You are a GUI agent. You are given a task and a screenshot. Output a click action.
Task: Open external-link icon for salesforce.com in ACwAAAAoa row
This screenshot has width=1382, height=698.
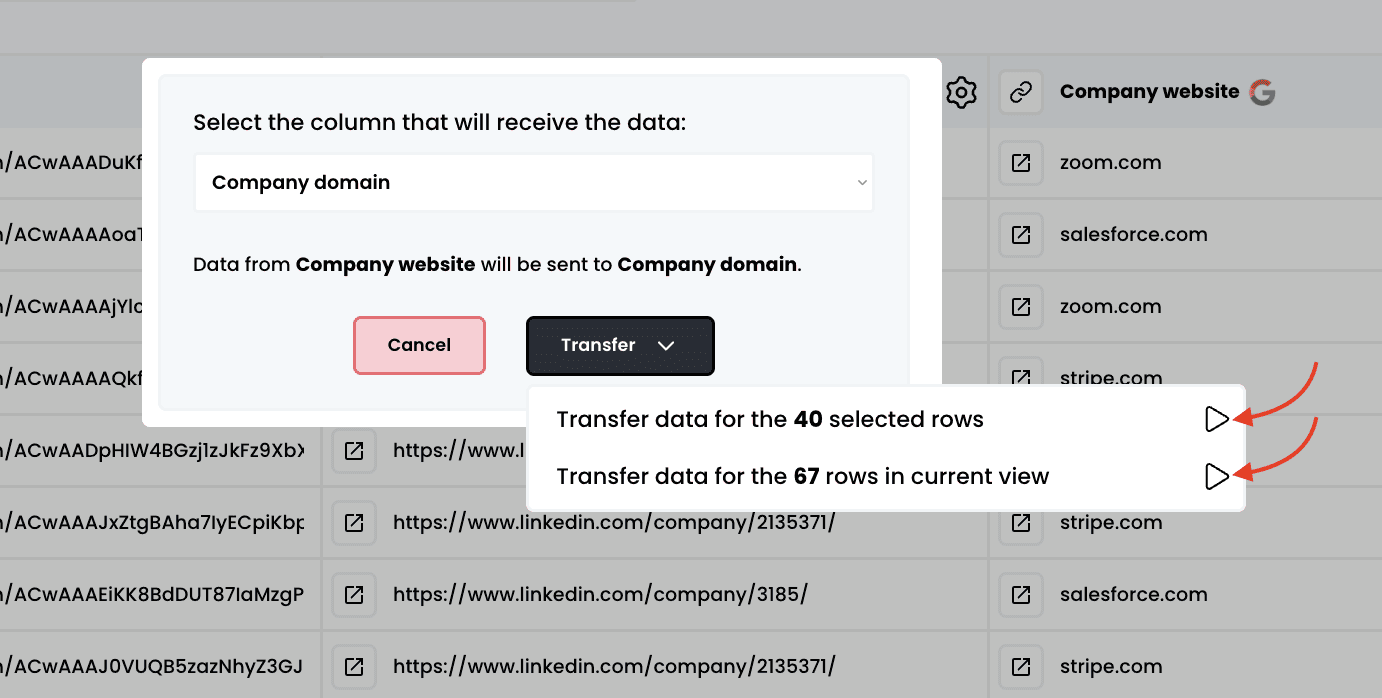(1020, 235)
